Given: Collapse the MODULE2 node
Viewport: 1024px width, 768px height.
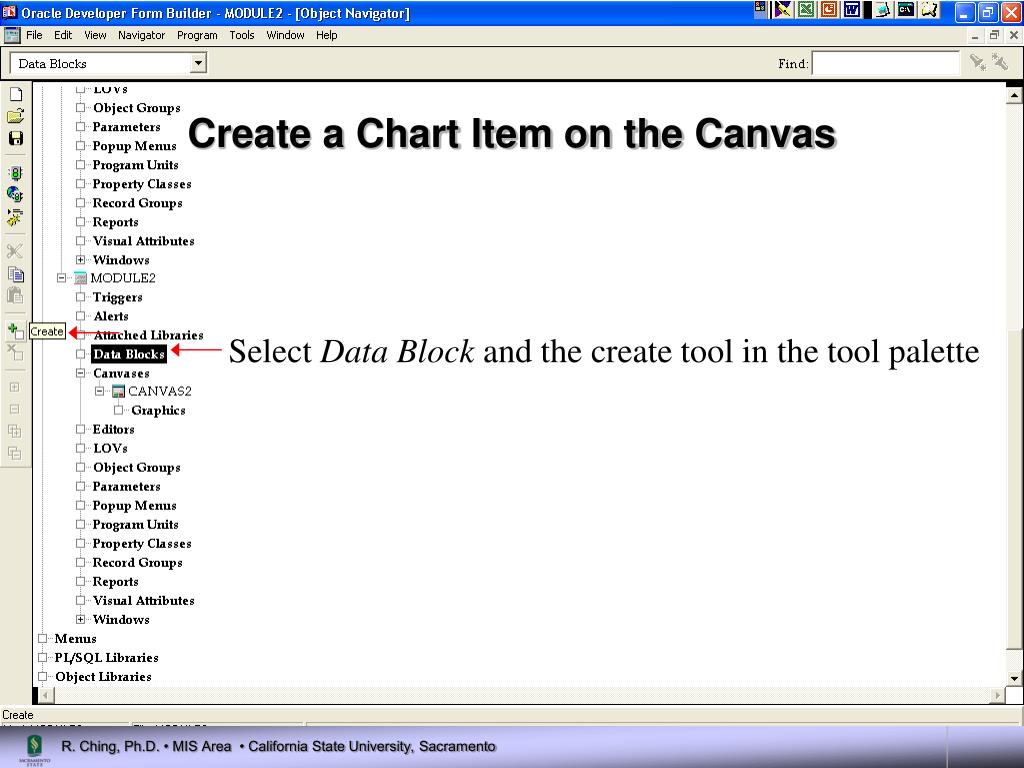Looking at the screenshot, I should (x=61, y=278).
